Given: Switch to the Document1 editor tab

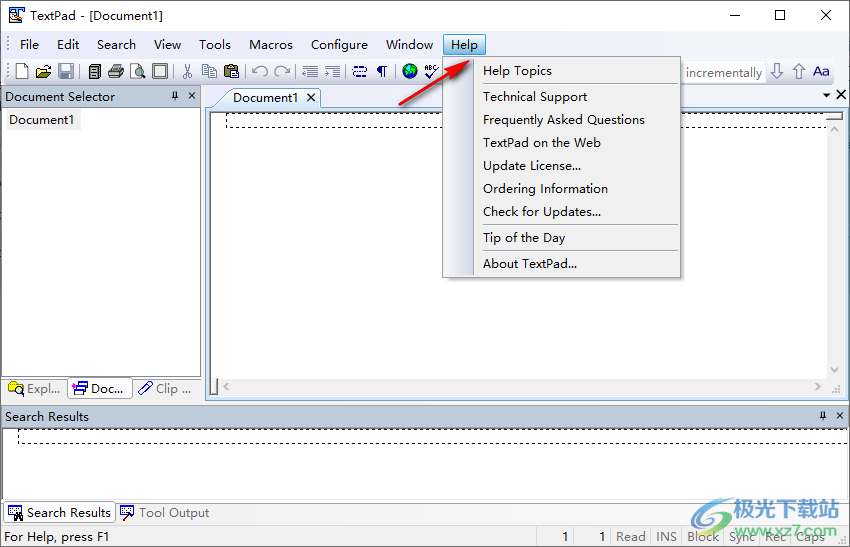Looking at the screenshot, I should click(x=266, y=98).
